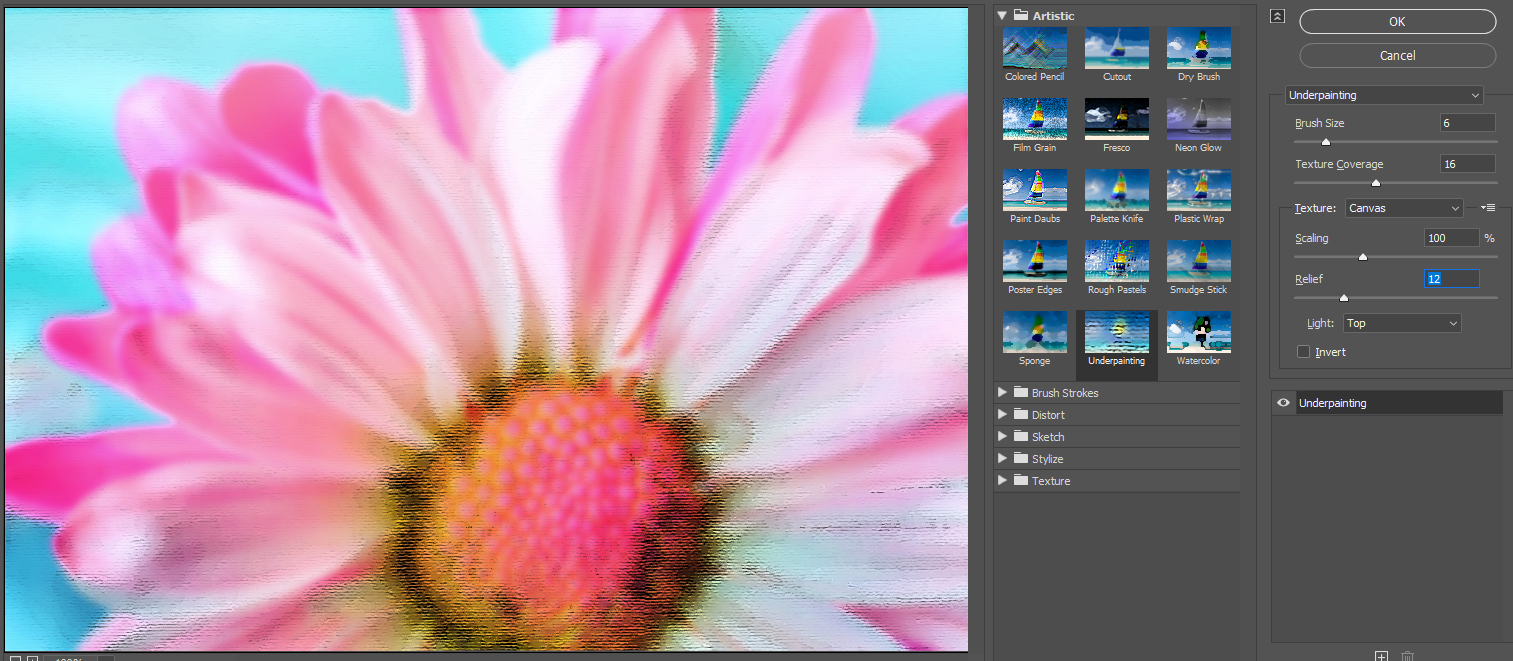Screen dimensions: 1513x661
Task: Click the Relief value field
Action: point(1452,279)
